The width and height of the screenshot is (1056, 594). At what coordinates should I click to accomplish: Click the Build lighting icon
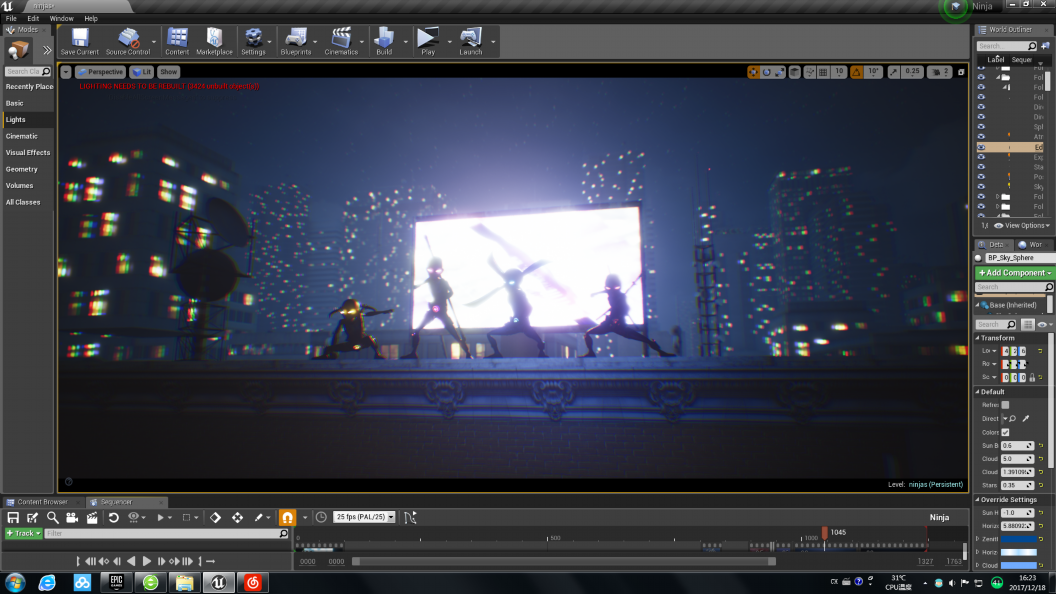pyautogui.click(x=384, y=41)
